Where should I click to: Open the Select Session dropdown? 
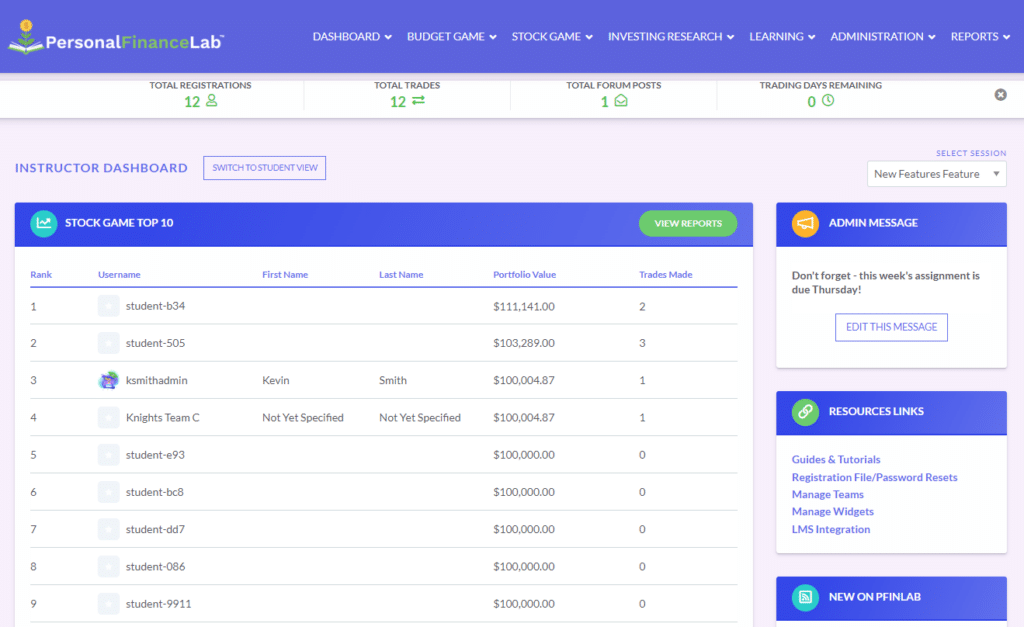(x=936, y=174)
